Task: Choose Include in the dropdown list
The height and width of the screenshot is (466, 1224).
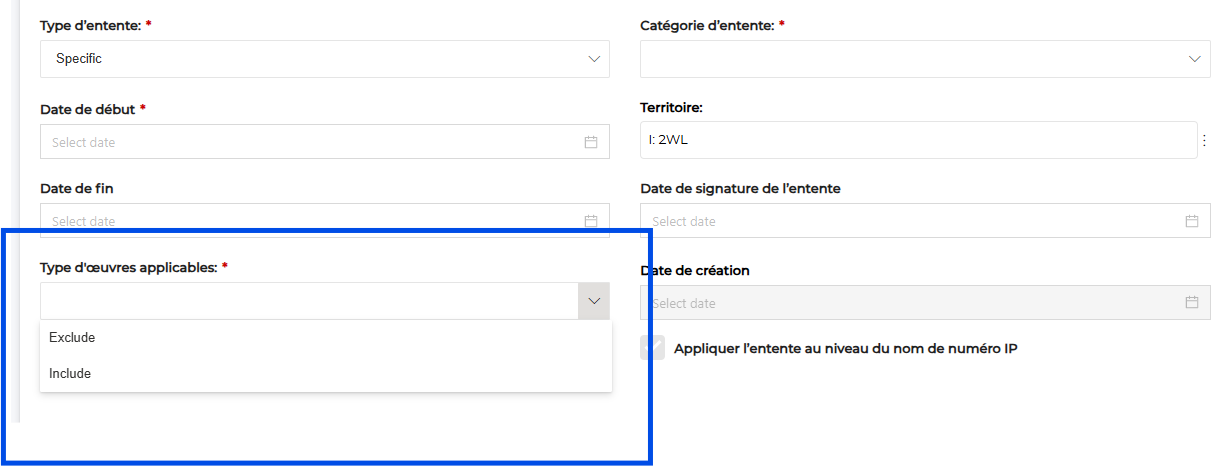Action: [x=70, y=374]
